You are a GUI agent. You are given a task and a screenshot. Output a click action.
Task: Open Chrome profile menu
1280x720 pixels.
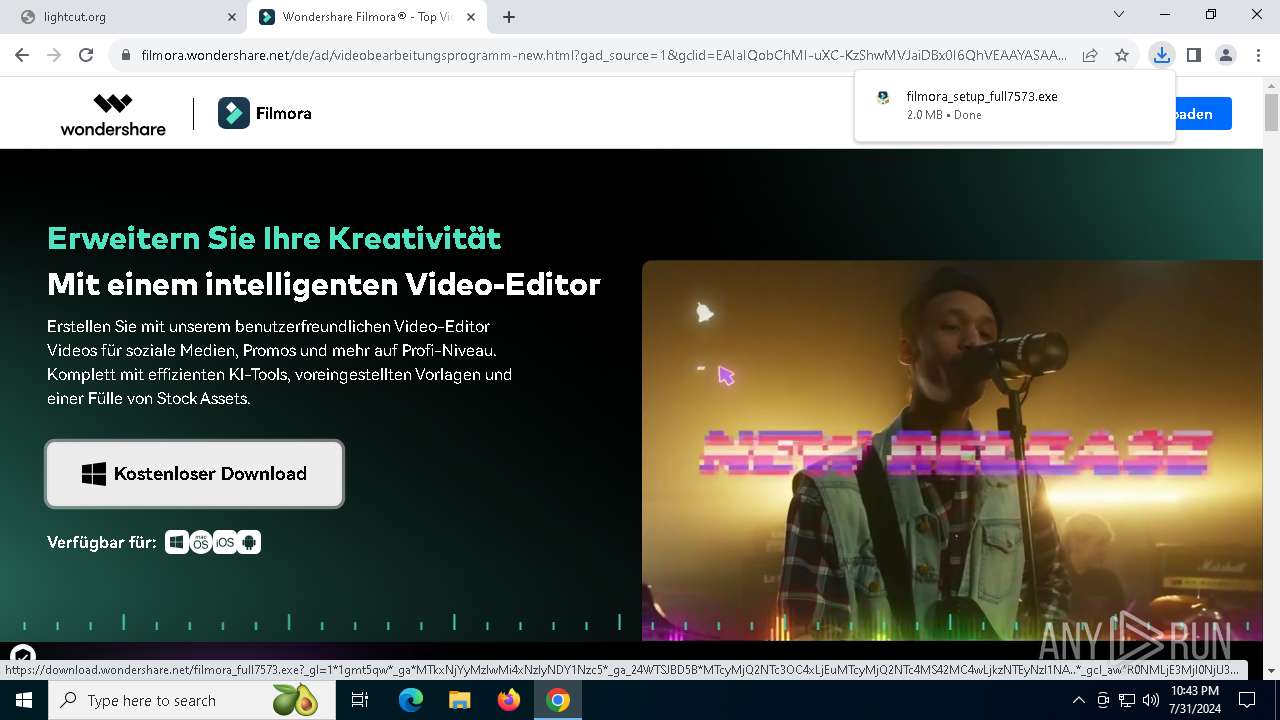(x=1226, y=55)
